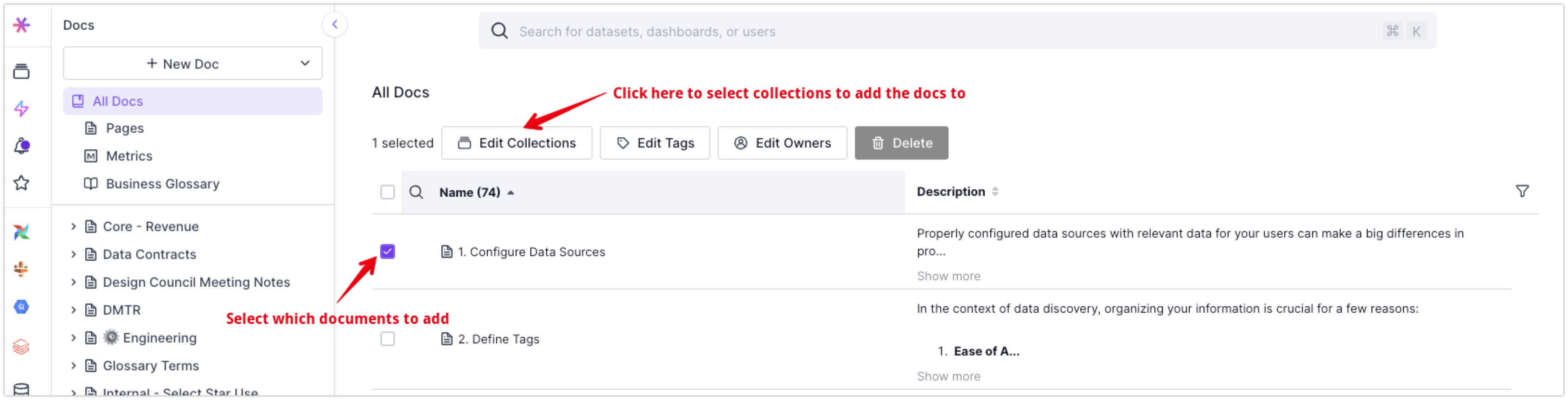
Task: Collapse the Docs sidebar panel
Action: point(334,24)
